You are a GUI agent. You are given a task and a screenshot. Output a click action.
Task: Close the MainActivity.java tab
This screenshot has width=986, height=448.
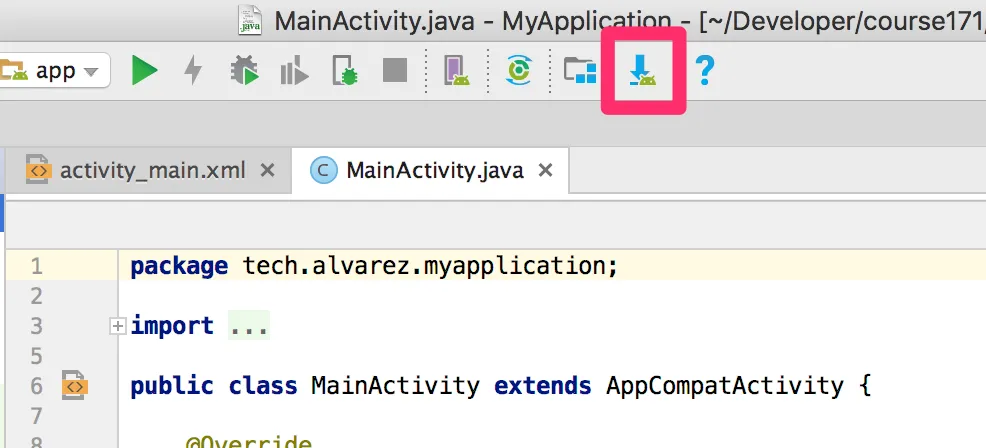546,171
